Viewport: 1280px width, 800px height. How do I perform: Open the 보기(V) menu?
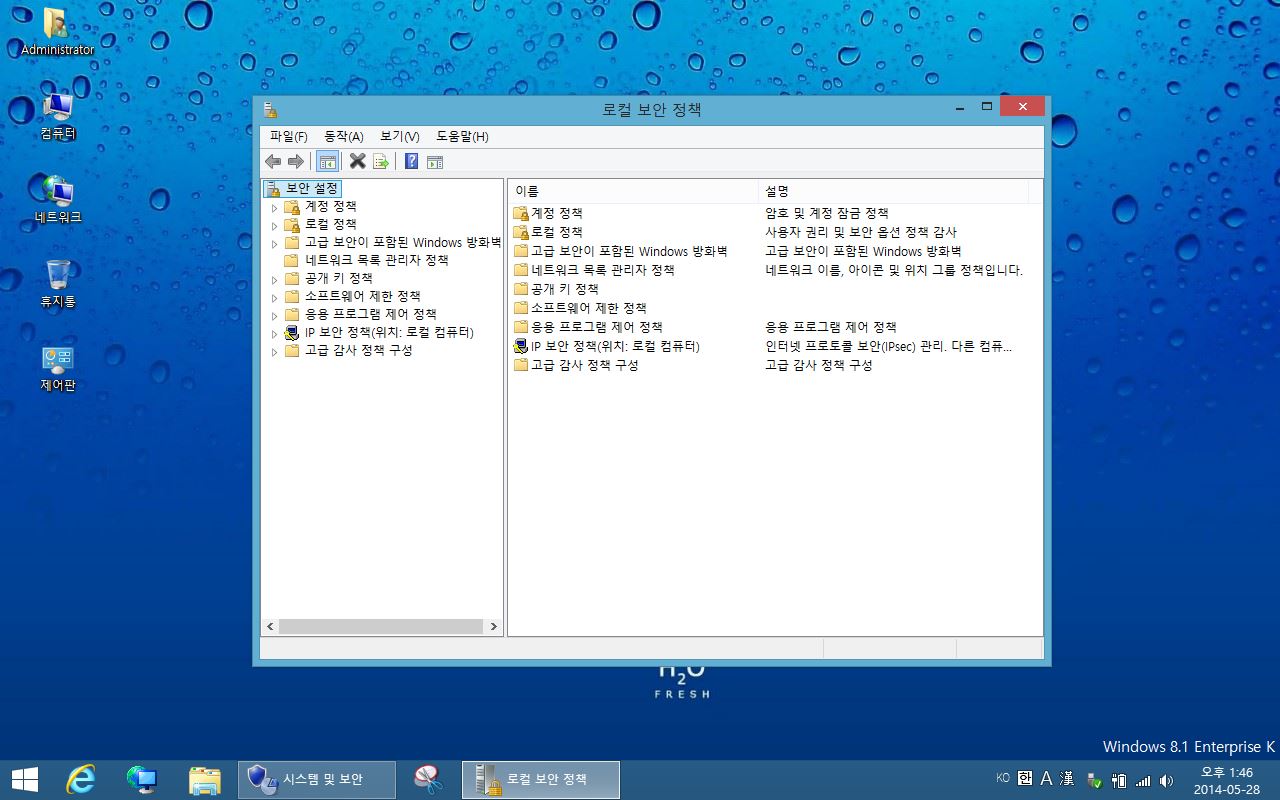(x=399, y=136)
